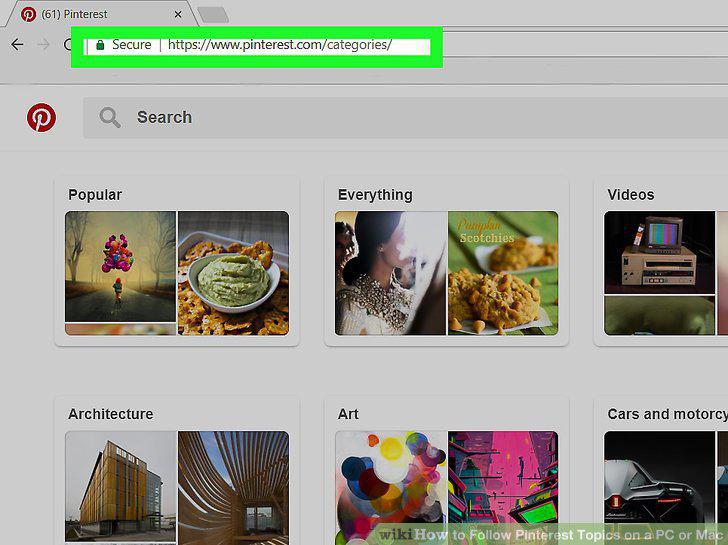Click the guacamole dip image in Popular
The width and height of the screenshot is (728, 545).
[x=234, y=273]
